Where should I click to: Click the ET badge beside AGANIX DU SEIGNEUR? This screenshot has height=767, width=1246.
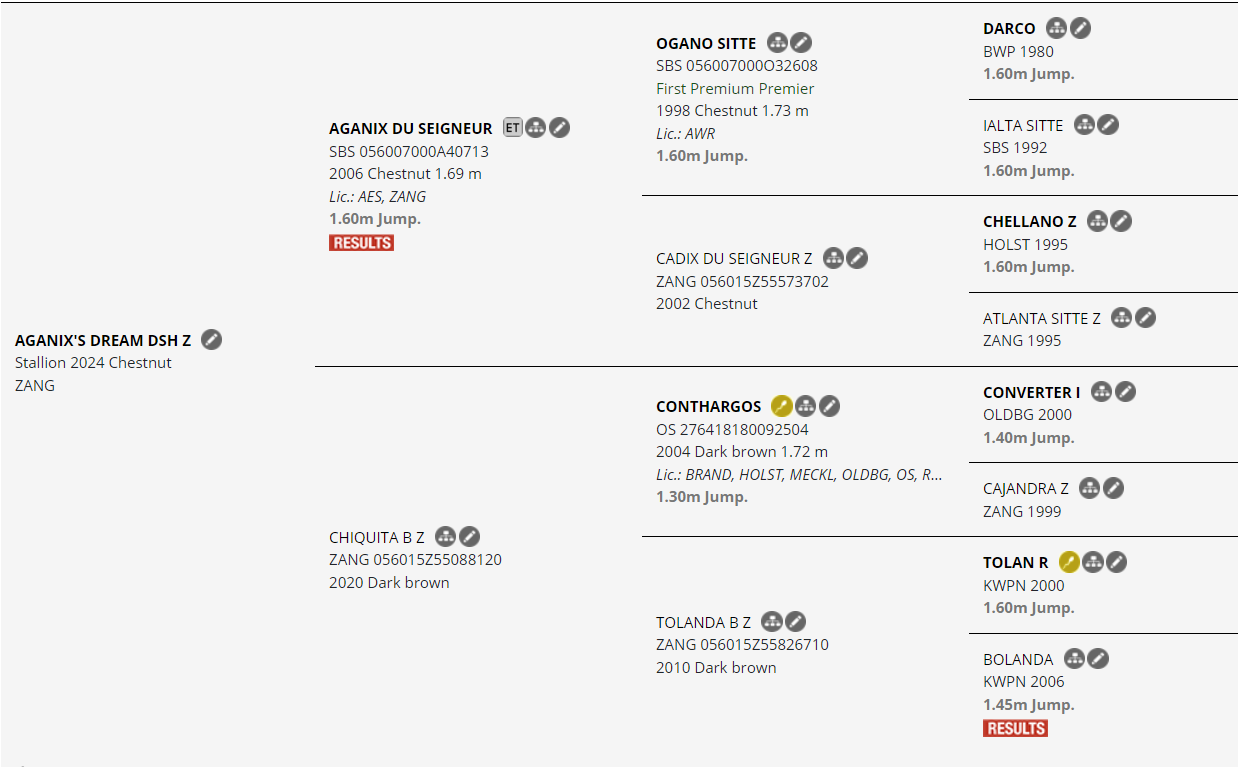point(512,128)
